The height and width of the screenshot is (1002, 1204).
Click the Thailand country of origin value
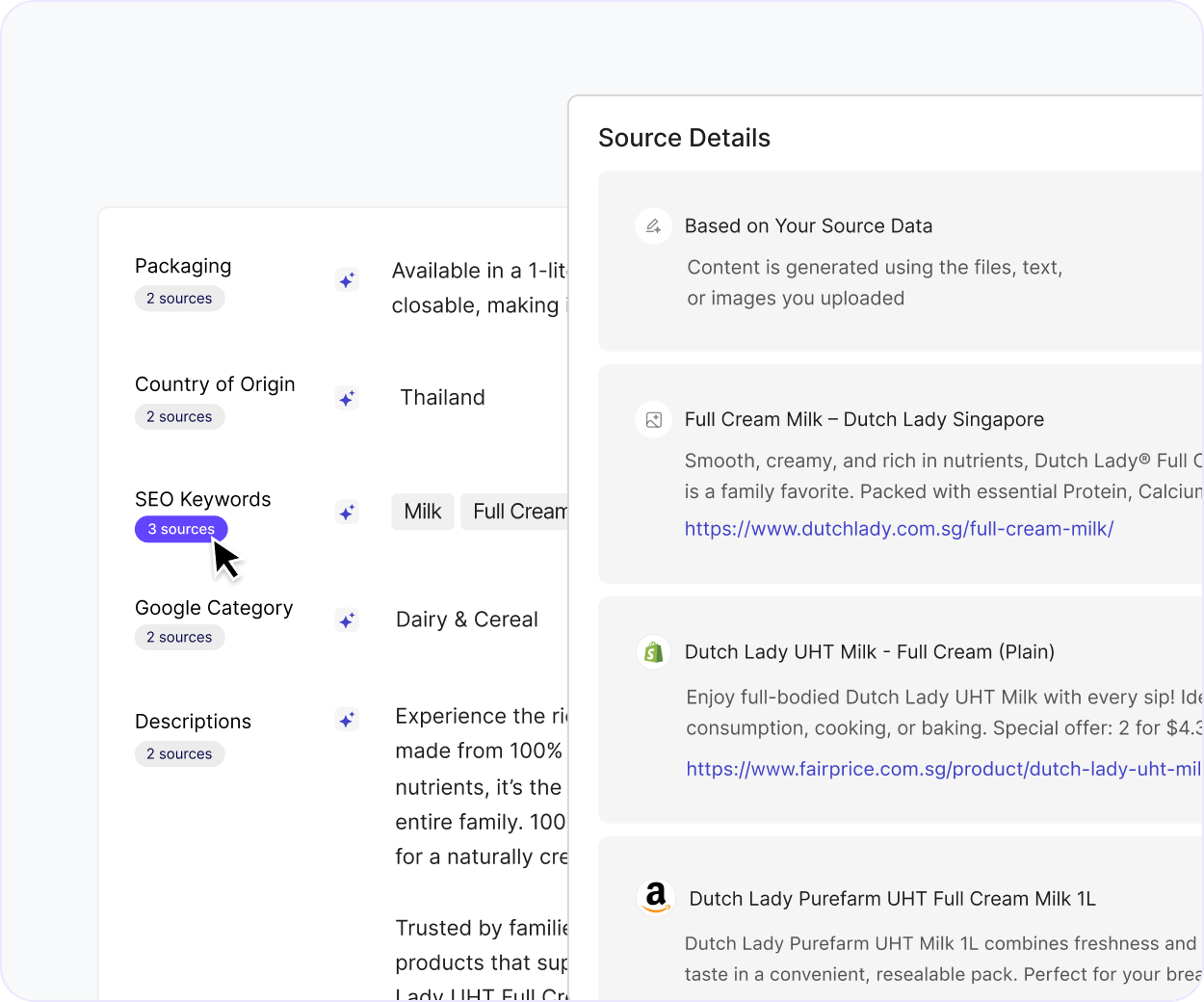click(443, 398)
